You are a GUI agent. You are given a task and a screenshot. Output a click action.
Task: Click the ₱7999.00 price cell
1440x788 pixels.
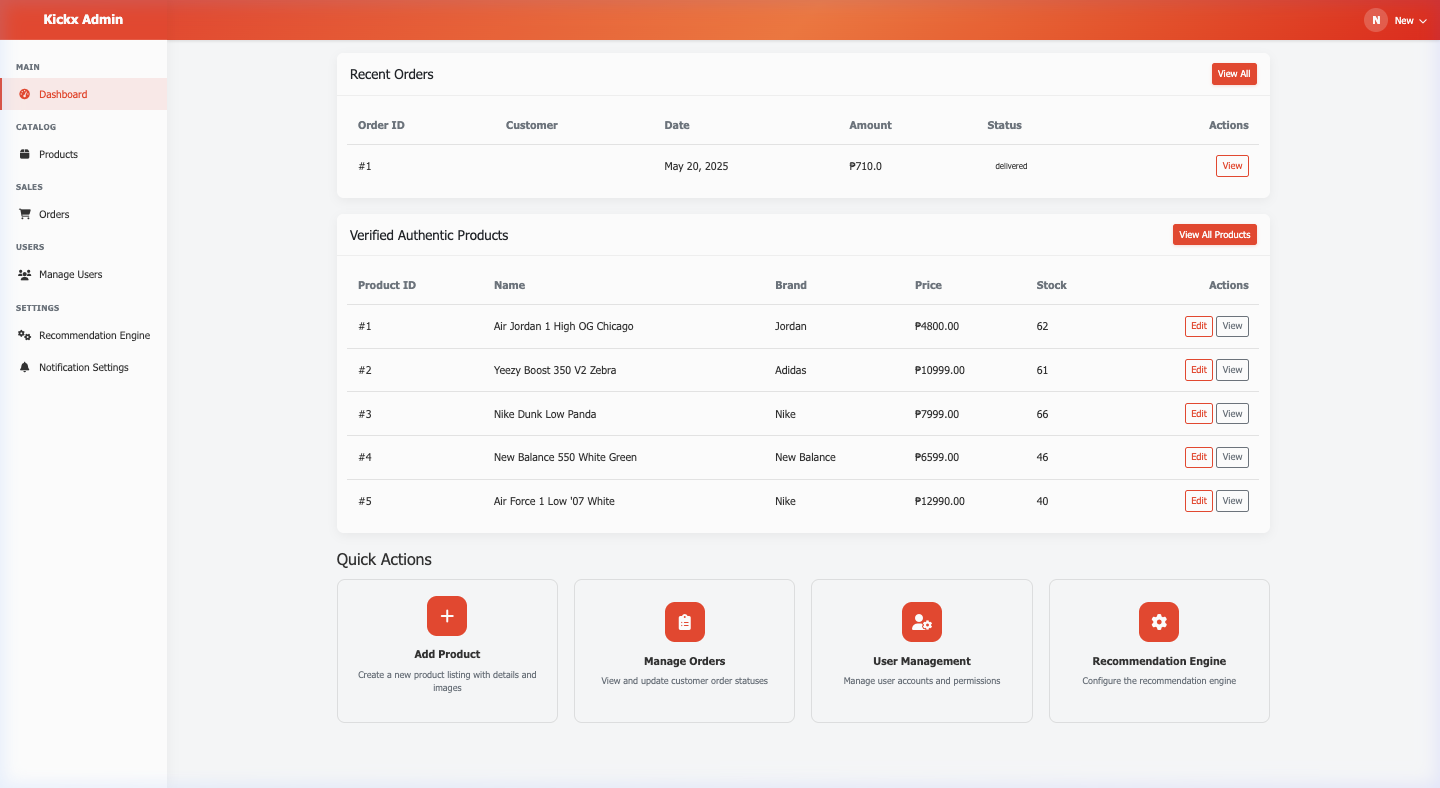point(937,414)
